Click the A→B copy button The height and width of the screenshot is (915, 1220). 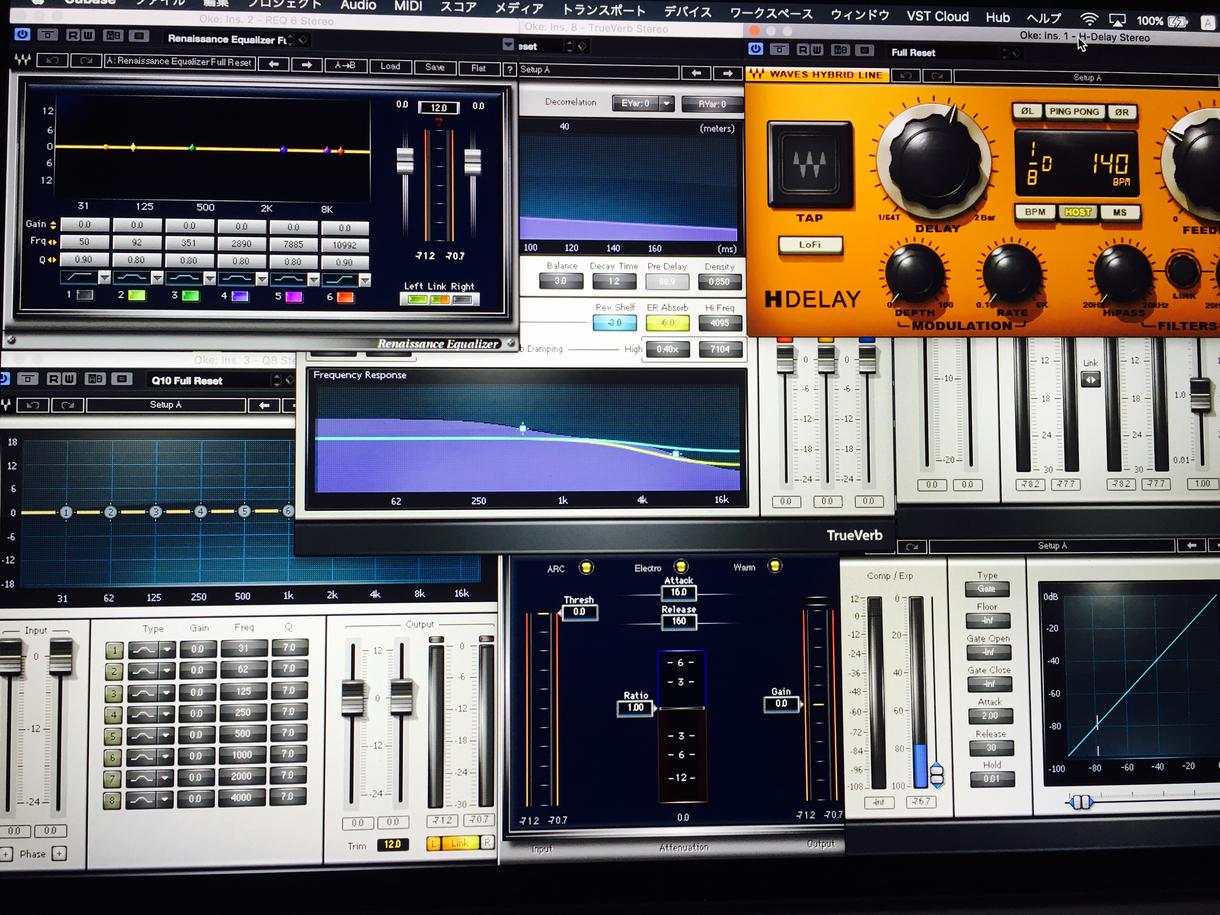point(345,66)
